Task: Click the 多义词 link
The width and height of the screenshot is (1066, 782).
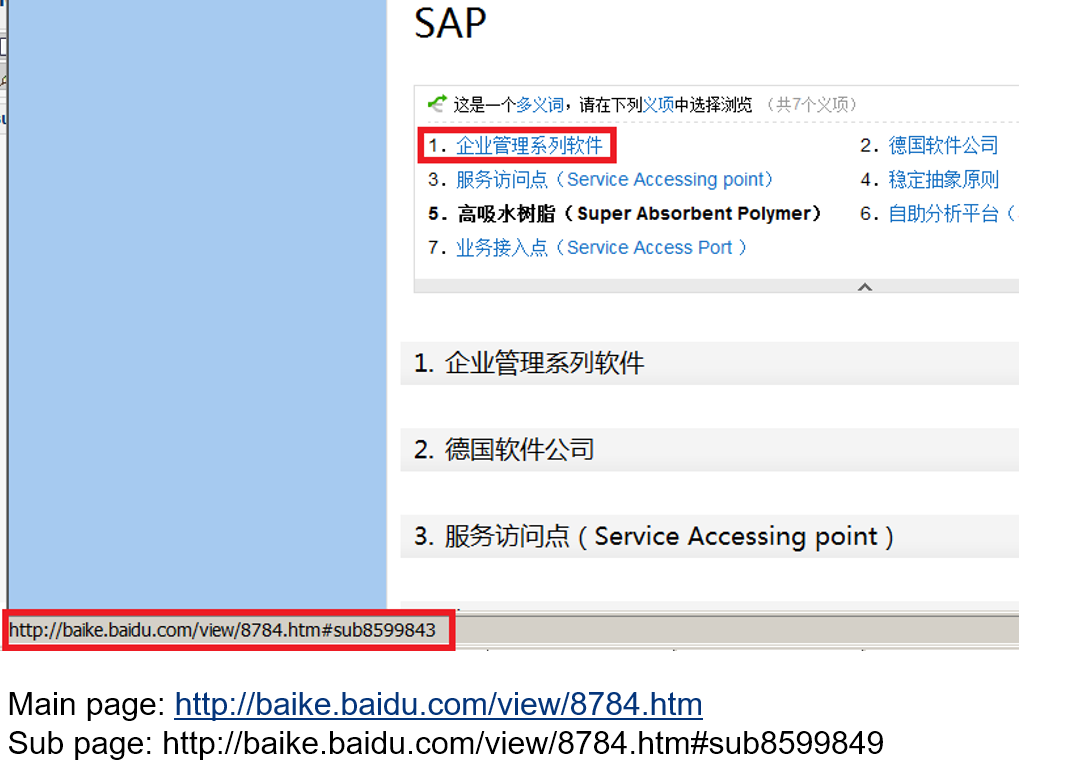Action: point(540,105)
